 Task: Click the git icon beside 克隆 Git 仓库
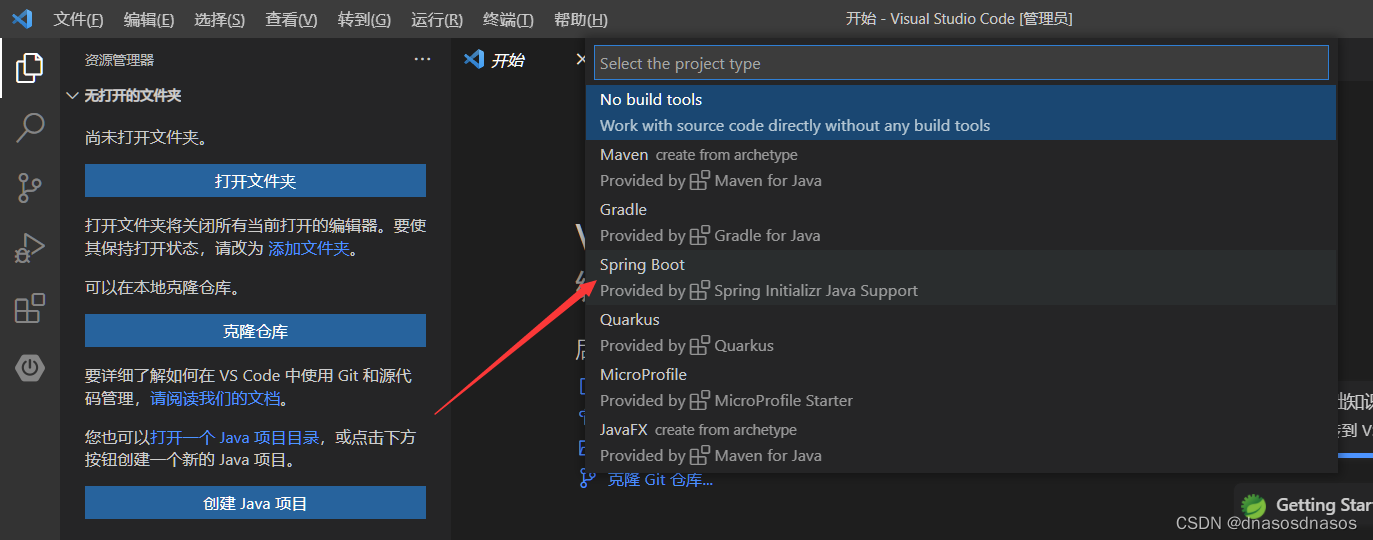588,479
